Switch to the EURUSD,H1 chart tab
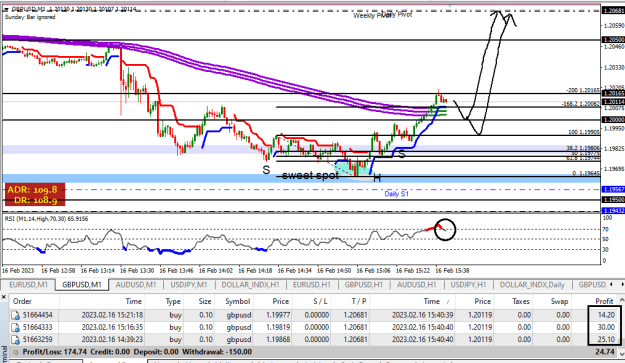Image resolution: width=625 pixels, height=363 pixels. pos(312,285)
